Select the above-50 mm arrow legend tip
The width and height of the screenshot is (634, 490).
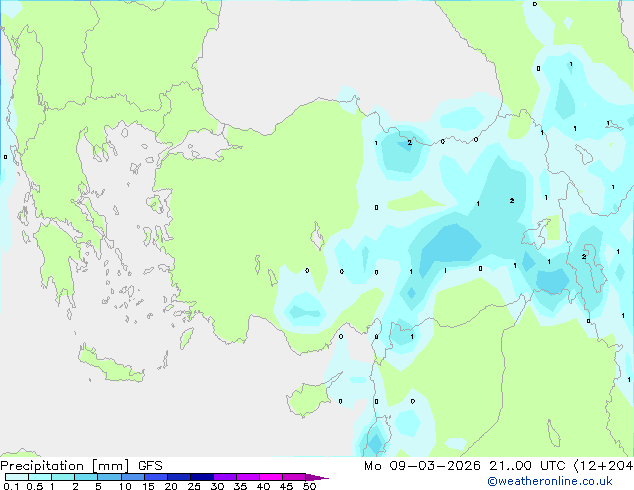(x=317, y=477)
